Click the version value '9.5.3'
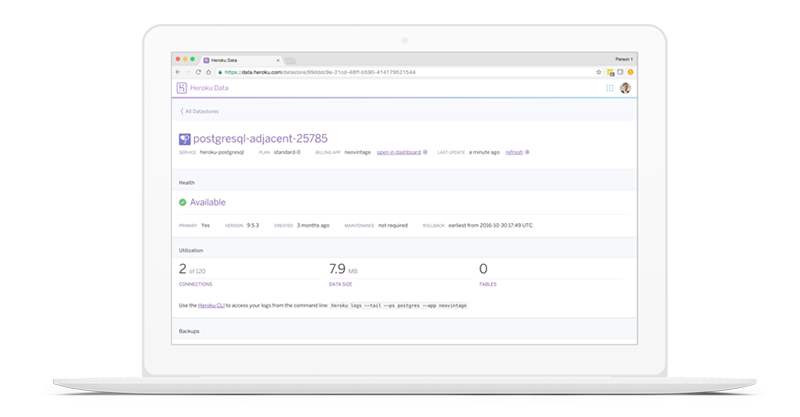The width and height of the screenshot is (800, 417). click(253, 225)
